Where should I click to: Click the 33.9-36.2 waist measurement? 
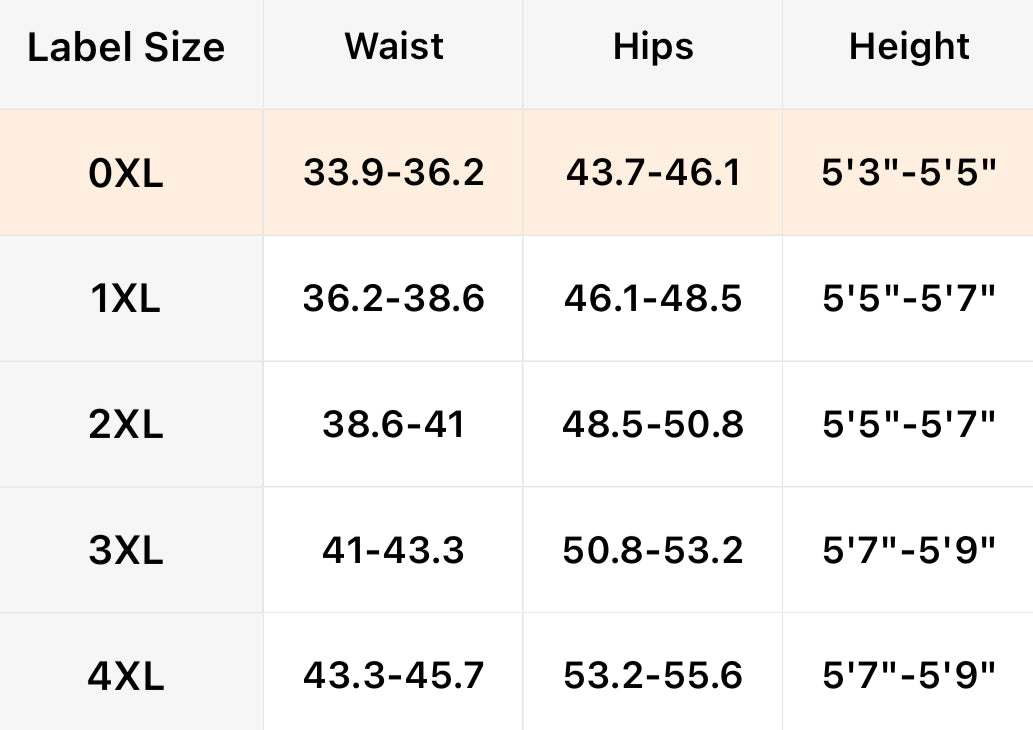click(394, 173)
